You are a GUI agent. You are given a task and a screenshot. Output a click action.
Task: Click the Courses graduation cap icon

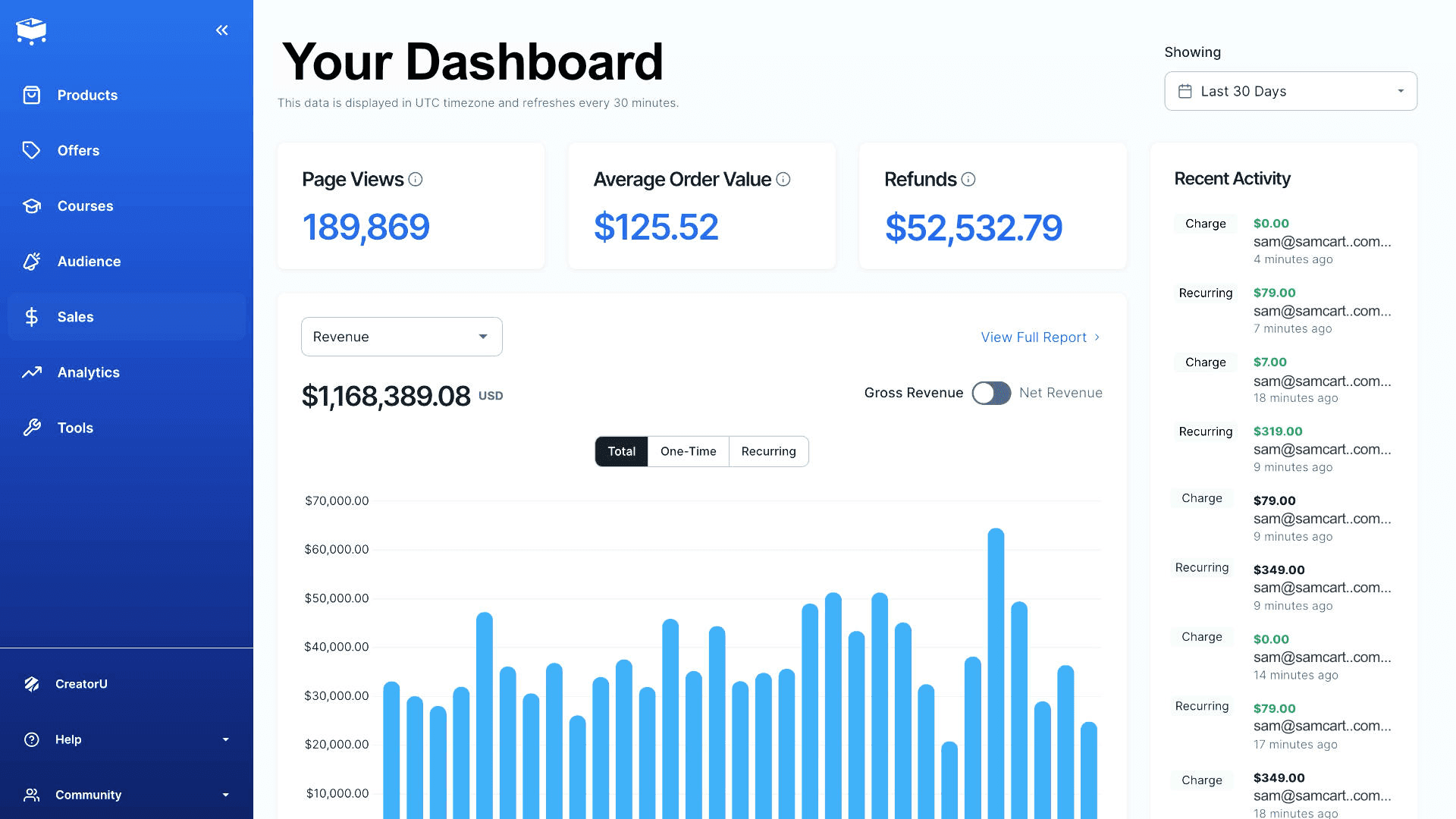click(31, 206)
